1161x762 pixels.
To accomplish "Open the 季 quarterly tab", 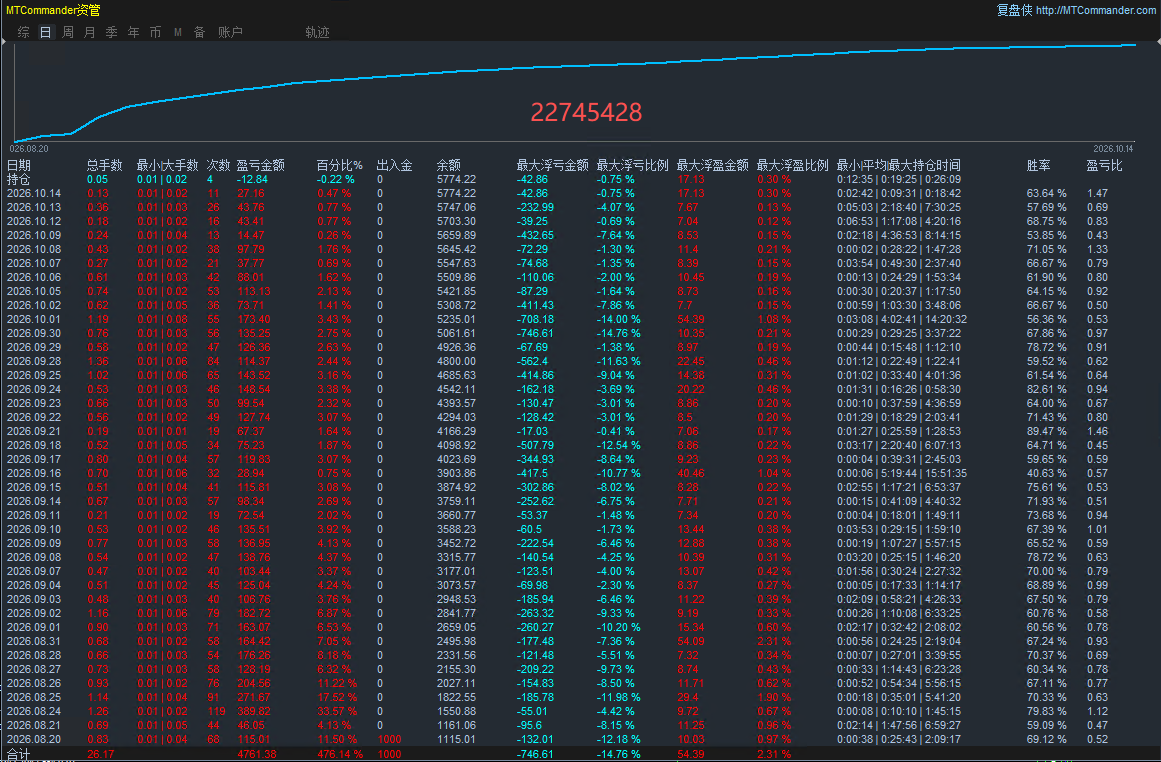I will [112, 32].
